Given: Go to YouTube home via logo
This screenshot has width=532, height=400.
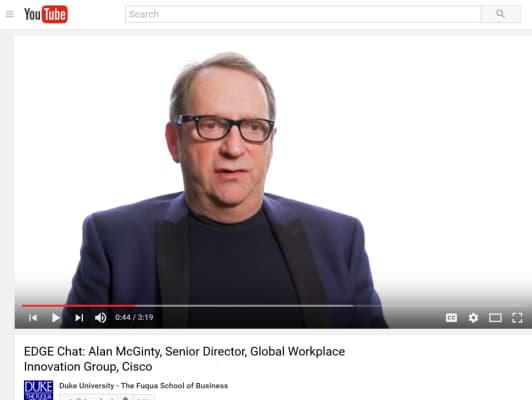Looking at the screenshot, I should [46, 14].
